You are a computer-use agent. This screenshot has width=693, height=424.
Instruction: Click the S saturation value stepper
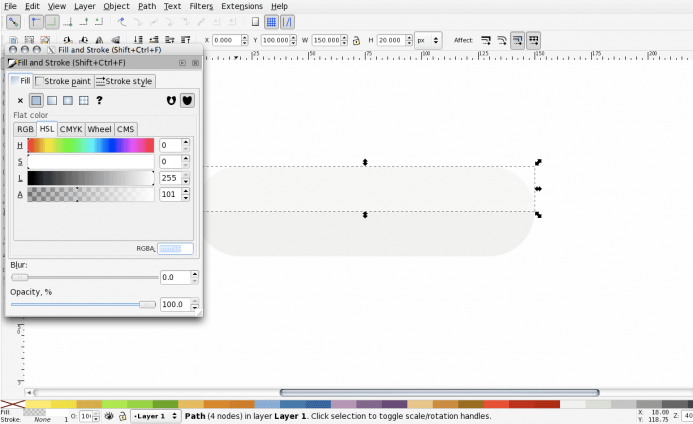point(186,161)
